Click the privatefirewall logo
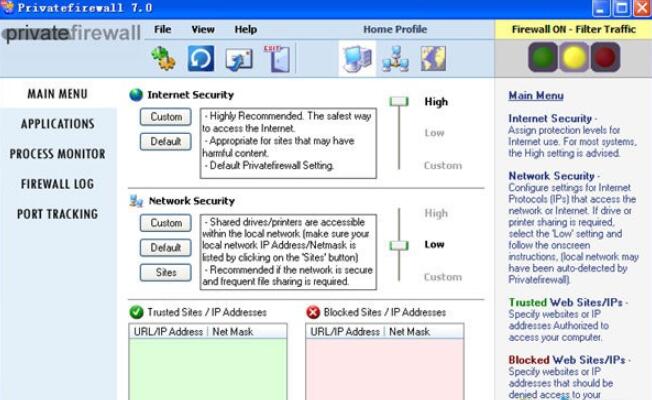This screenshot has width=652, height=400. click(x=72, y=33)
